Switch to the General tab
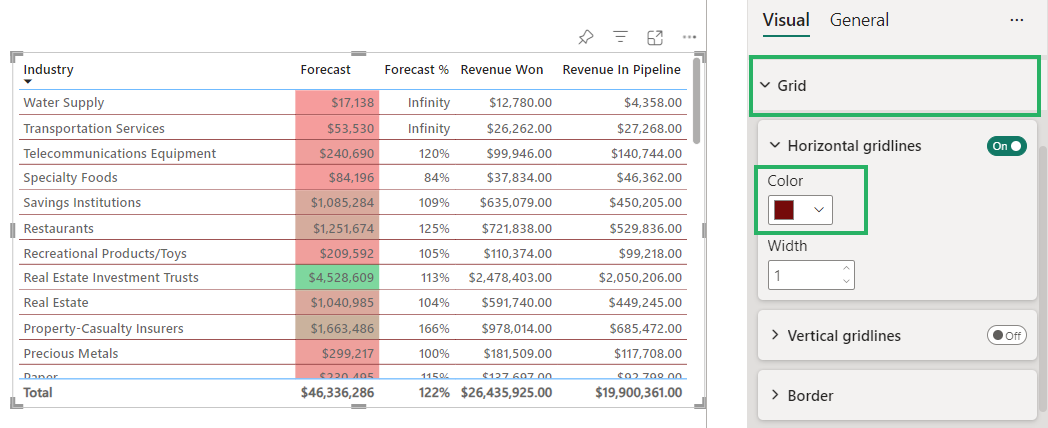The height and width of the screenshot is (428, 1048). tap(859, 20)
